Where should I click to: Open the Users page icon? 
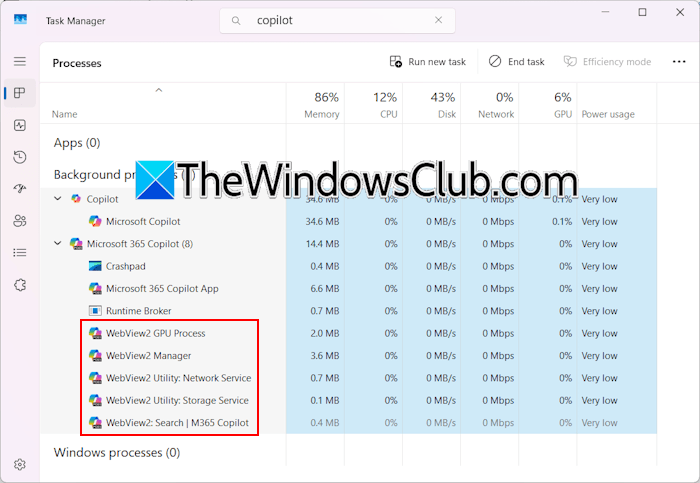(20, 221)
